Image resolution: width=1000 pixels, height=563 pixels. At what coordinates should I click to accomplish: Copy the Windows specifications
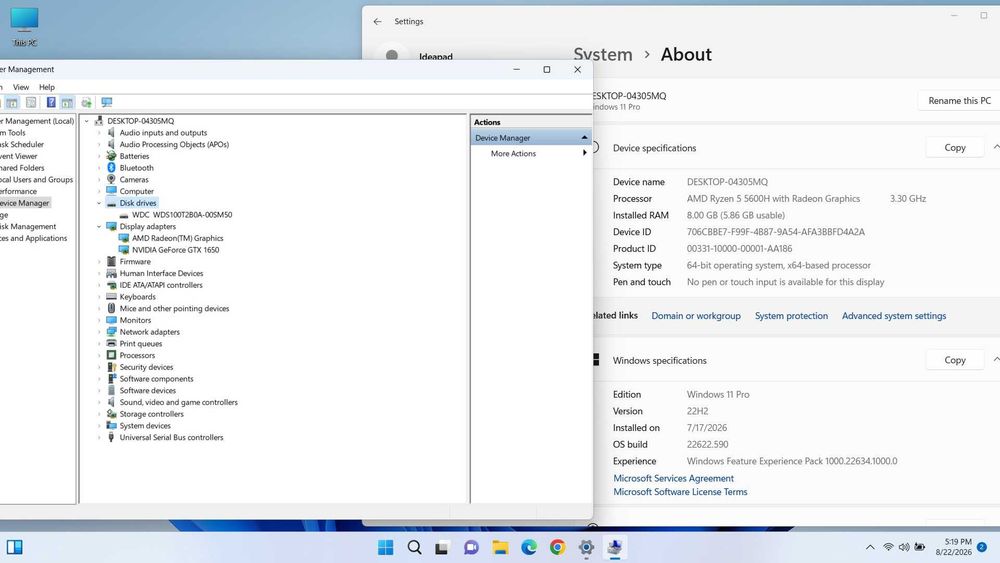coord(955,360)
